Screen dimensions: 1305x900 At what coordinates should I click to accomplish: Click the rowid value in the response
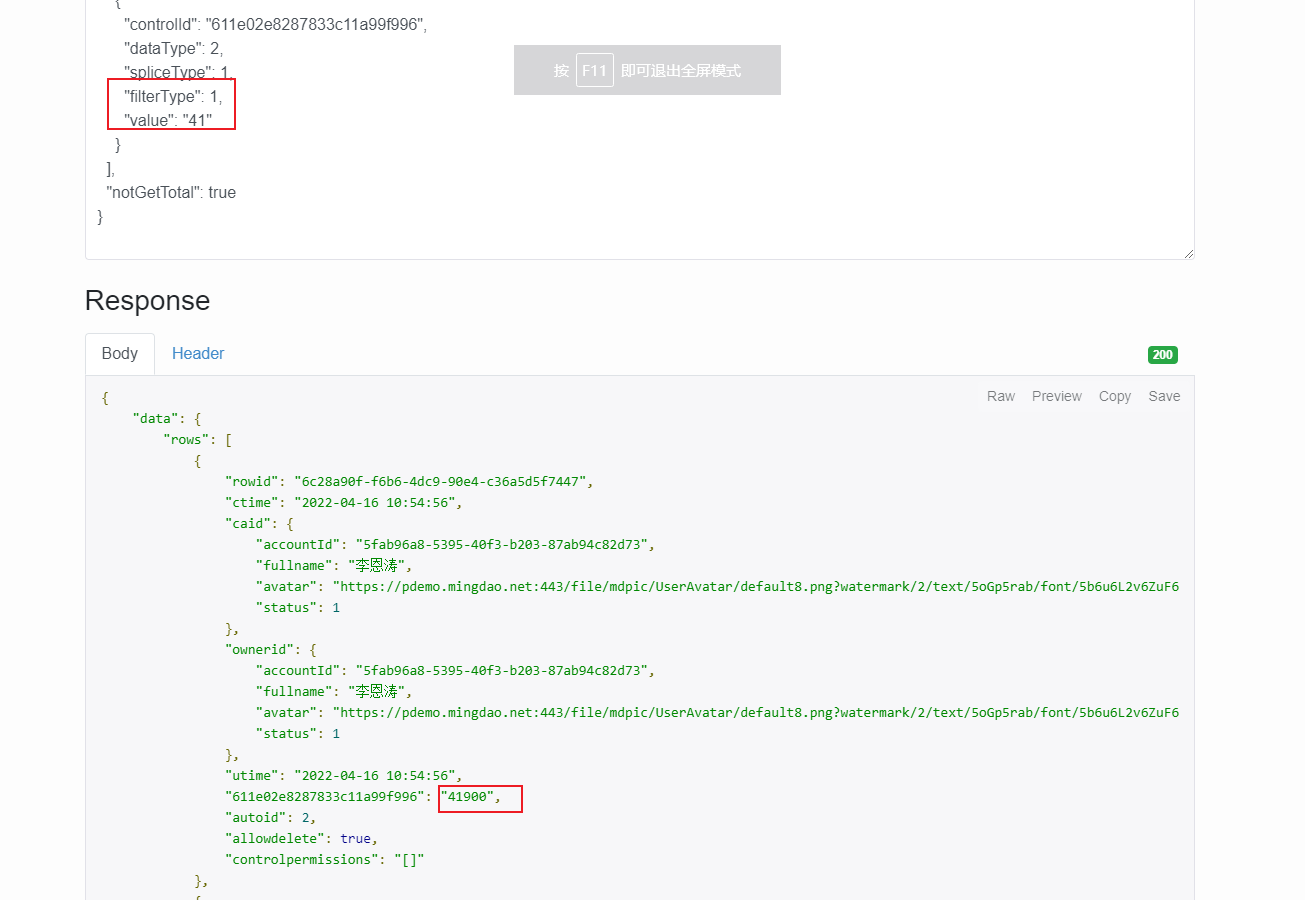click(x=440, y=481)
